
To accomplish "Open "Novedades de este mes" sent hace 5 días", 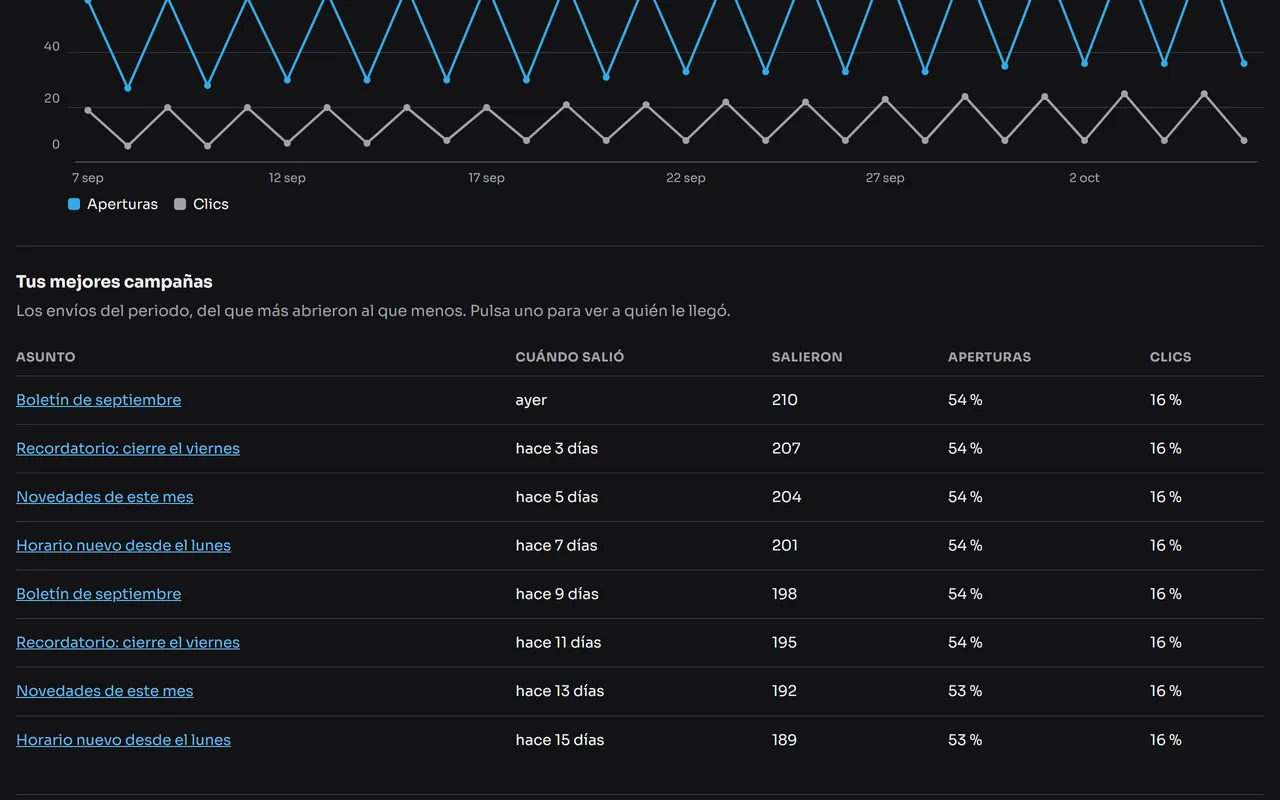I will [105, 497].
